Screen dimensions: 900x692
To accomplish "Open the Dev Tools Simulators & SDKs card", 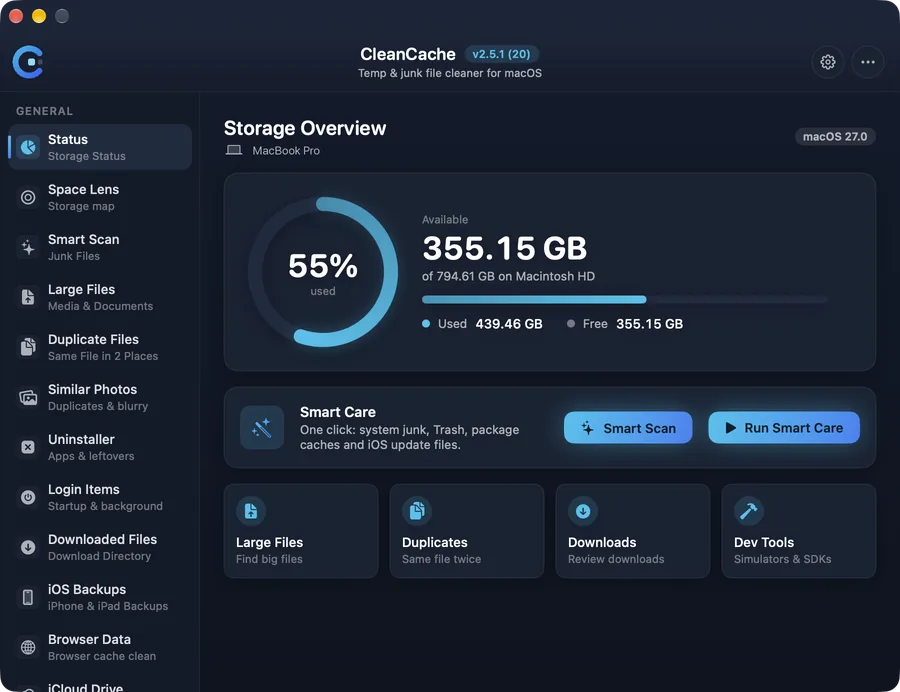I will pos(798,531).
